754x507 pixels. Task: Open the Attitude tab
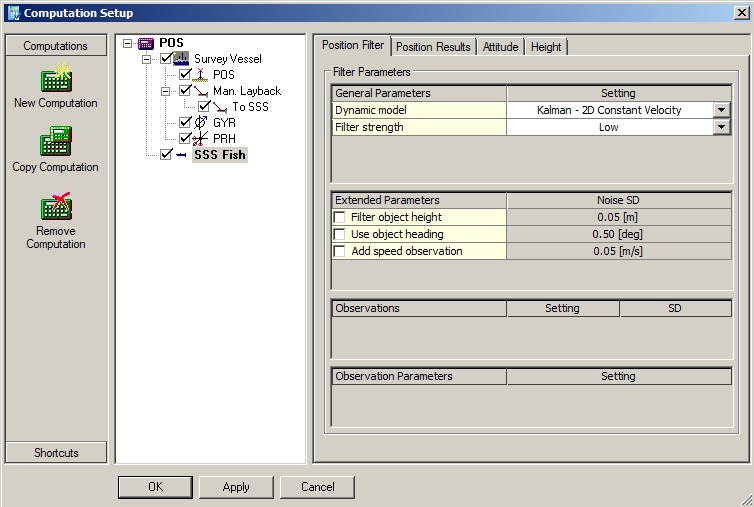500,47
